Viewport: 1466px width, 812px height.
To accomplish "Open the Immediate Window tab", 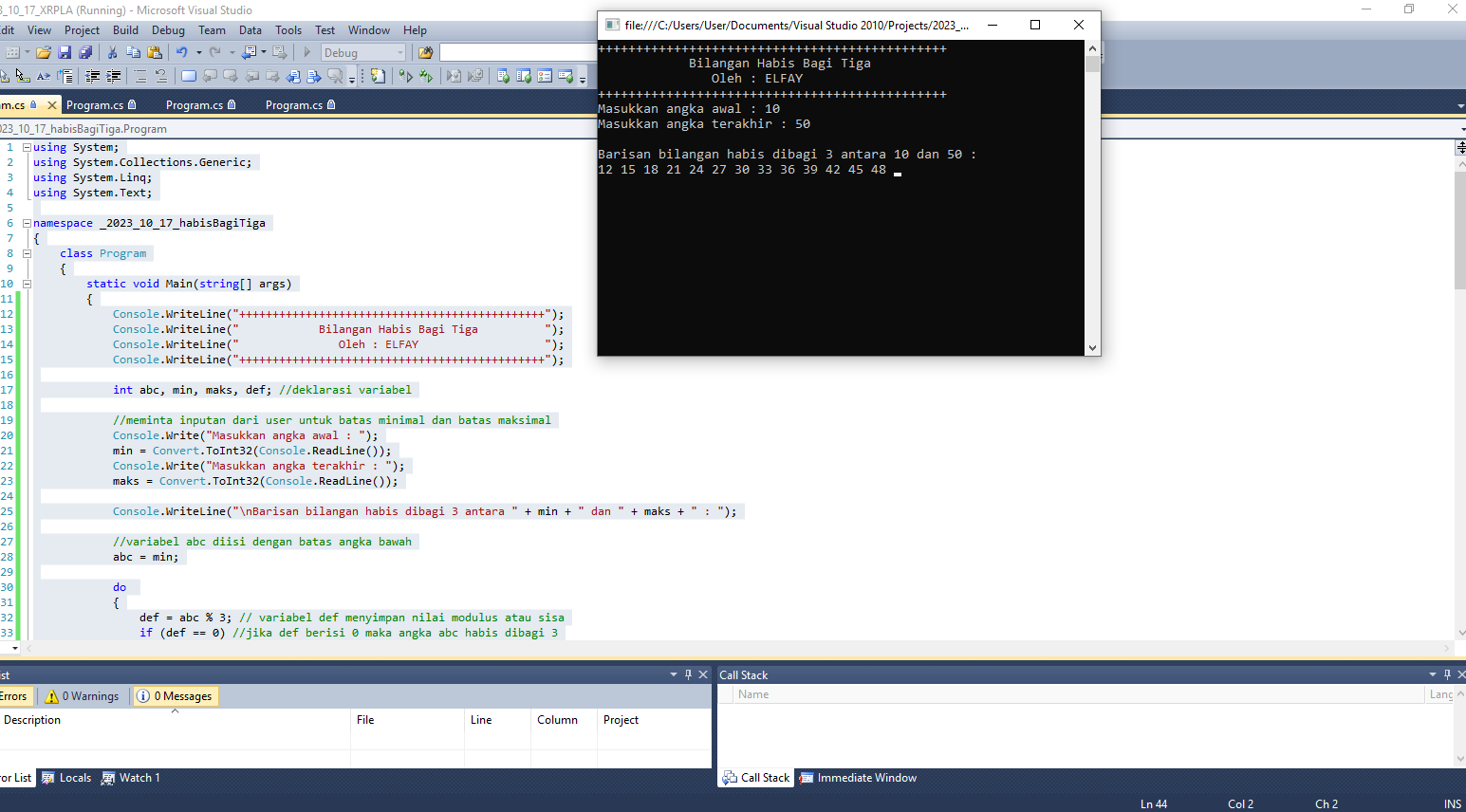I will (x=858, y=778).
